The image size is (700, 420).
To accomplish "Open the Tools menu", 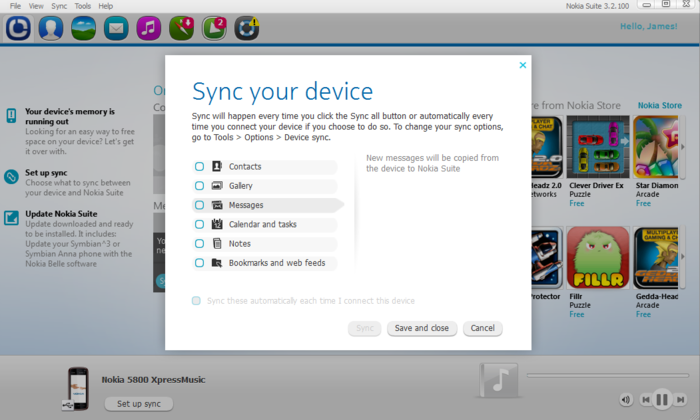I will click(83, 6).
